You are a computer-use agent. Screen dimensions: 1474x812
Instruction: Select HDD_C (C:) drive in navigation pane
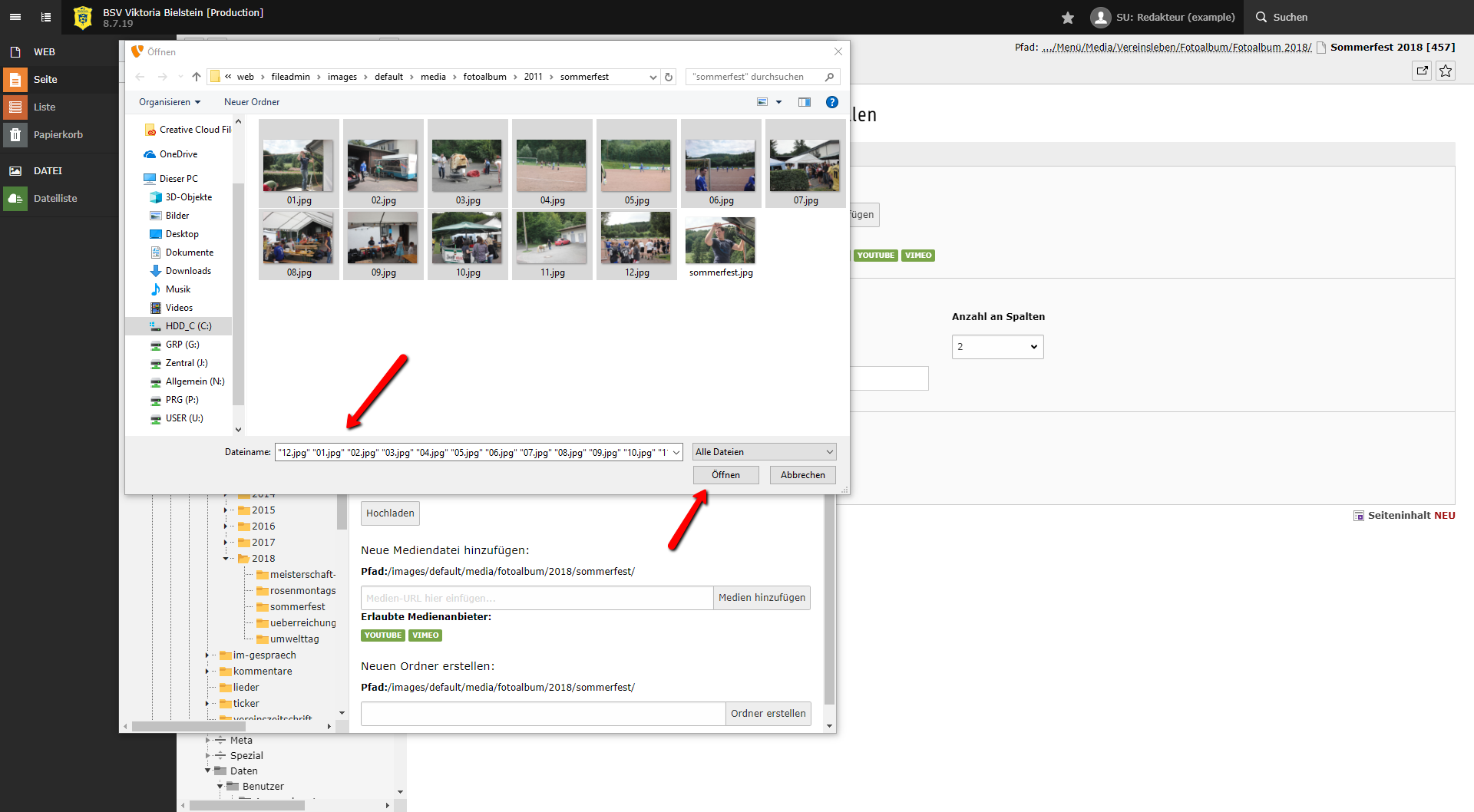tap(188, 326)
